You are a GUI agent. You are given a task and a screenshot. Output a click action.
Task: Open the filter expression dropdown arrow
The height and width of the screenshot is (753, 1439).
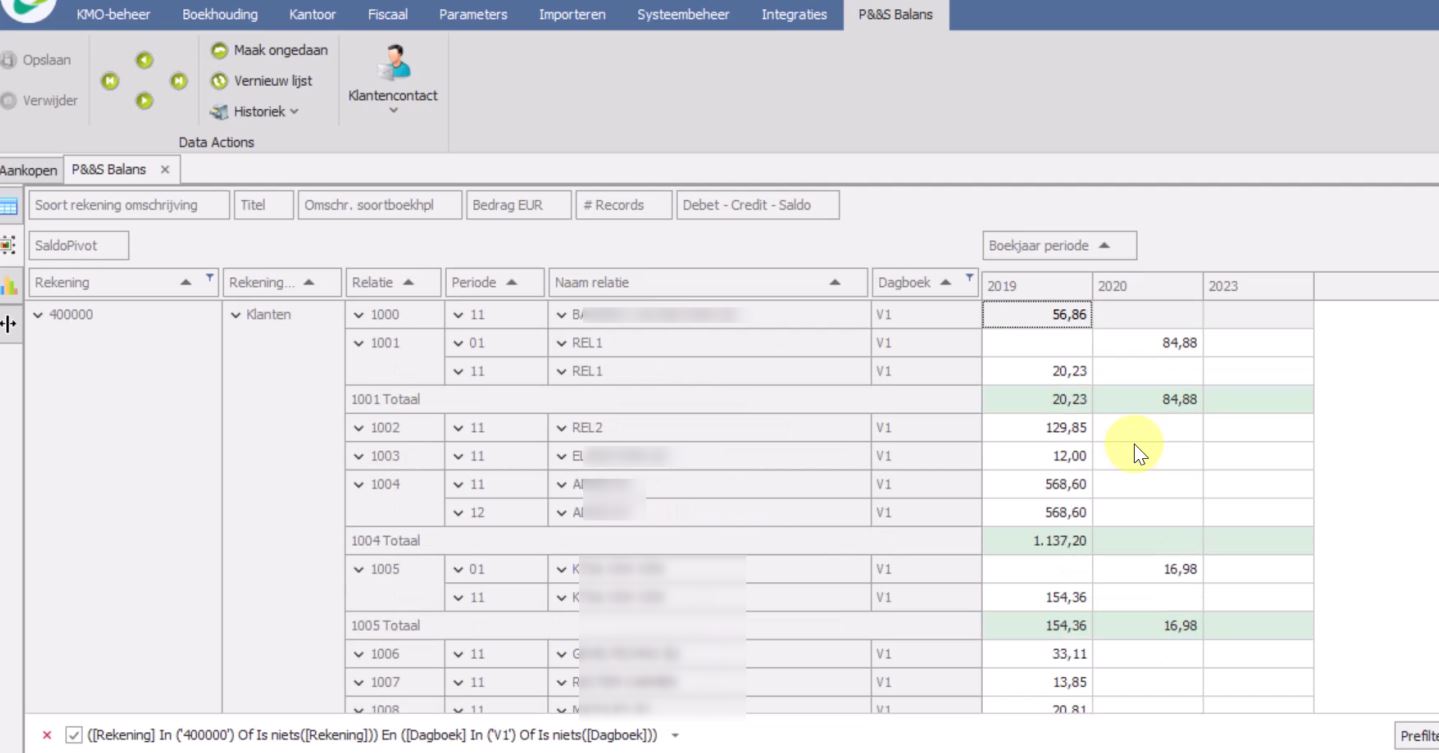pyautogui.click(x=675, y=736)
